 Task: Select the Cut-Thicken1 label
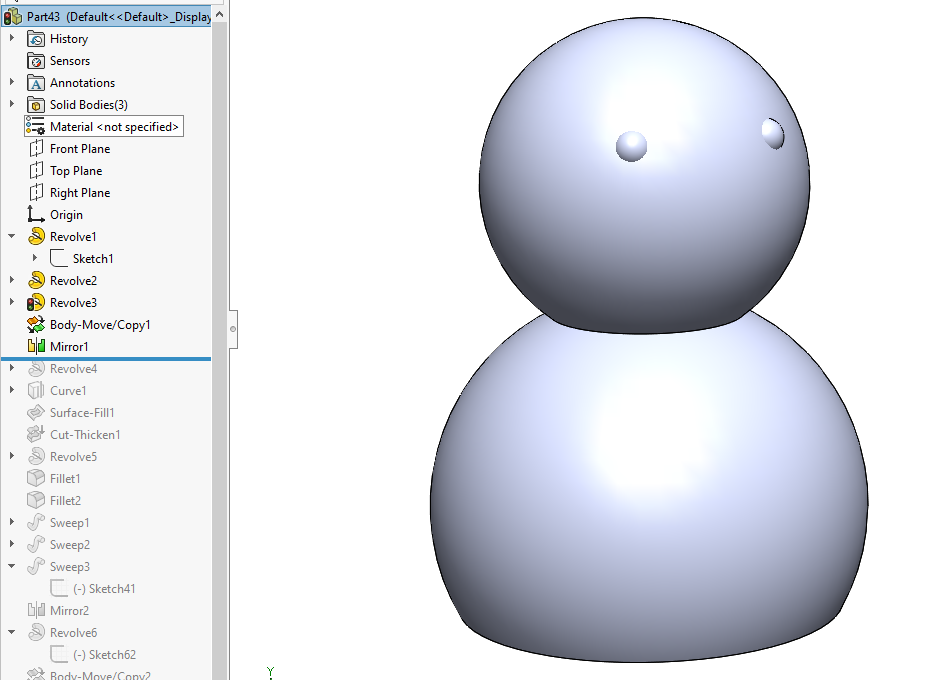coord(85,435)
